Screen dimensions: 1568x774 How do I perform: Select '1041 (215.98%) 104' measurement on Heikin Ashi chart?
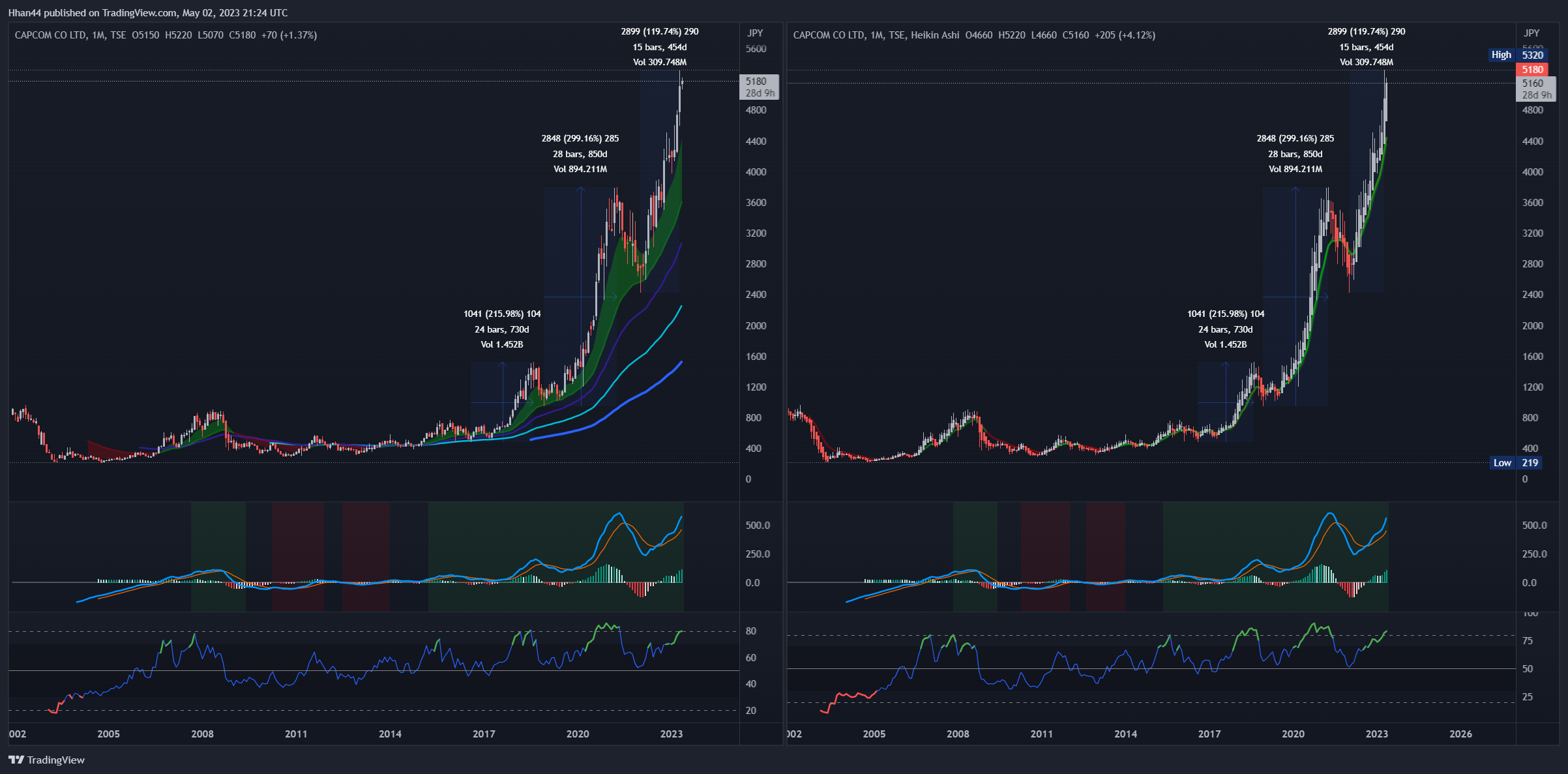coord(1226,314)
